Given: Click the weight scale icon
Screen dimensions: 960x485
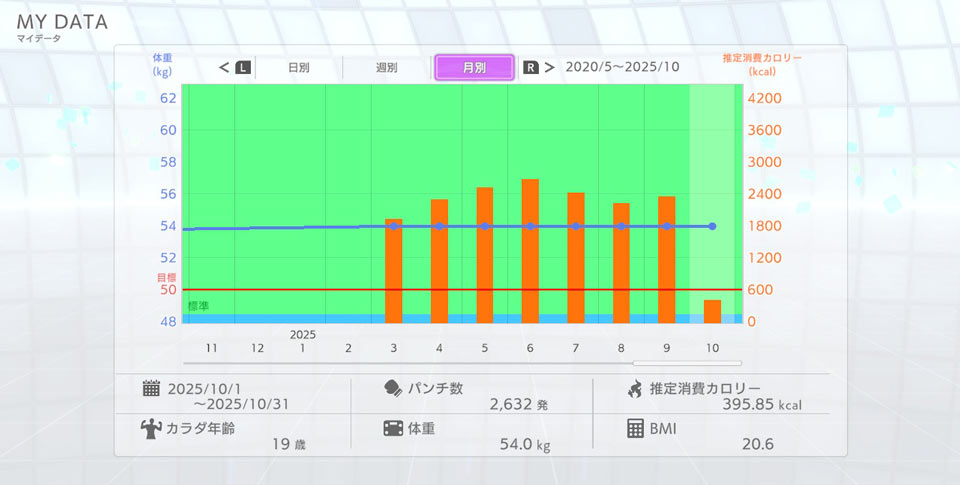Looking at the screenshot, I should click(393, 428).
